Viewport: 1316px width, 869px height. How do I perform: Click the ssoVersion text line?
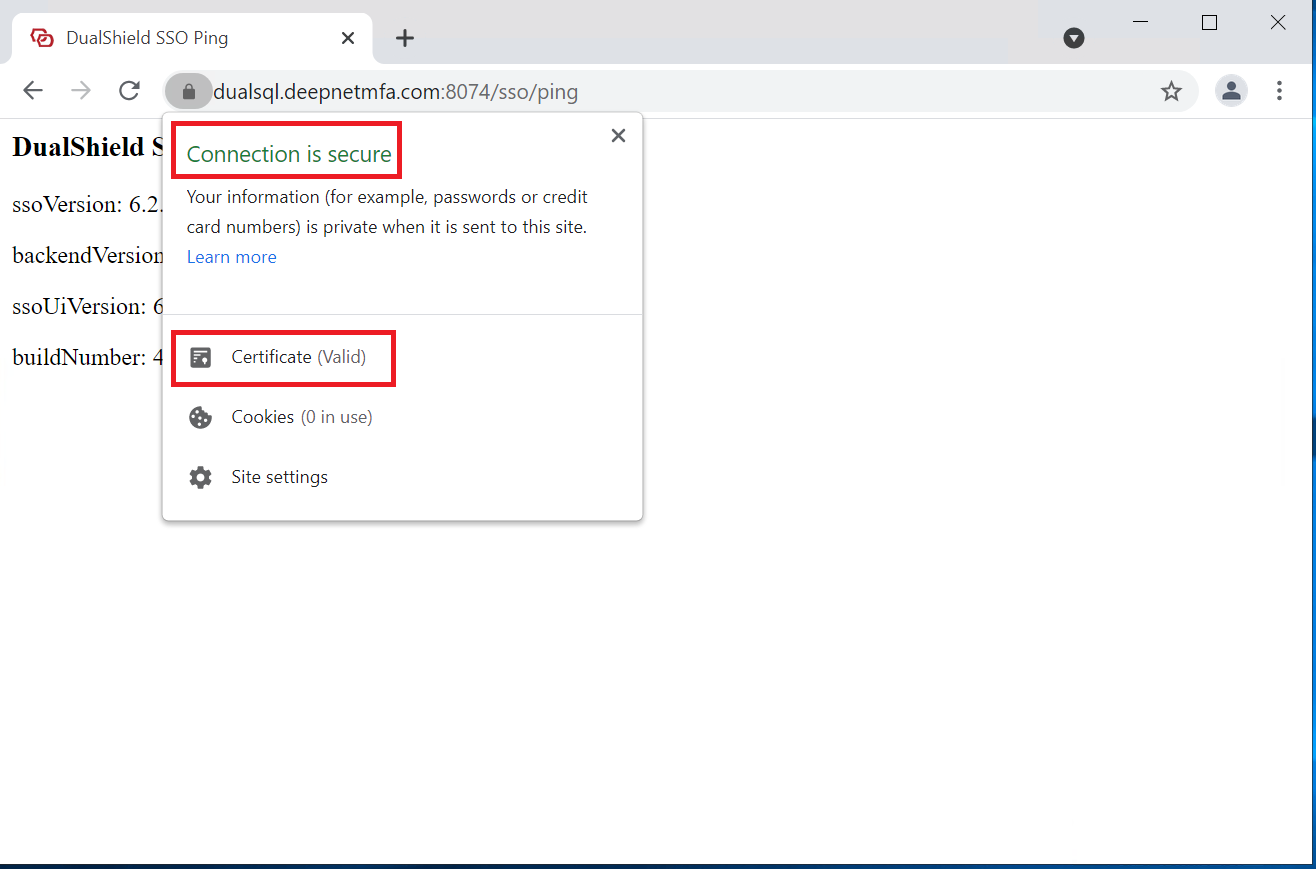[x=87, y=204]
